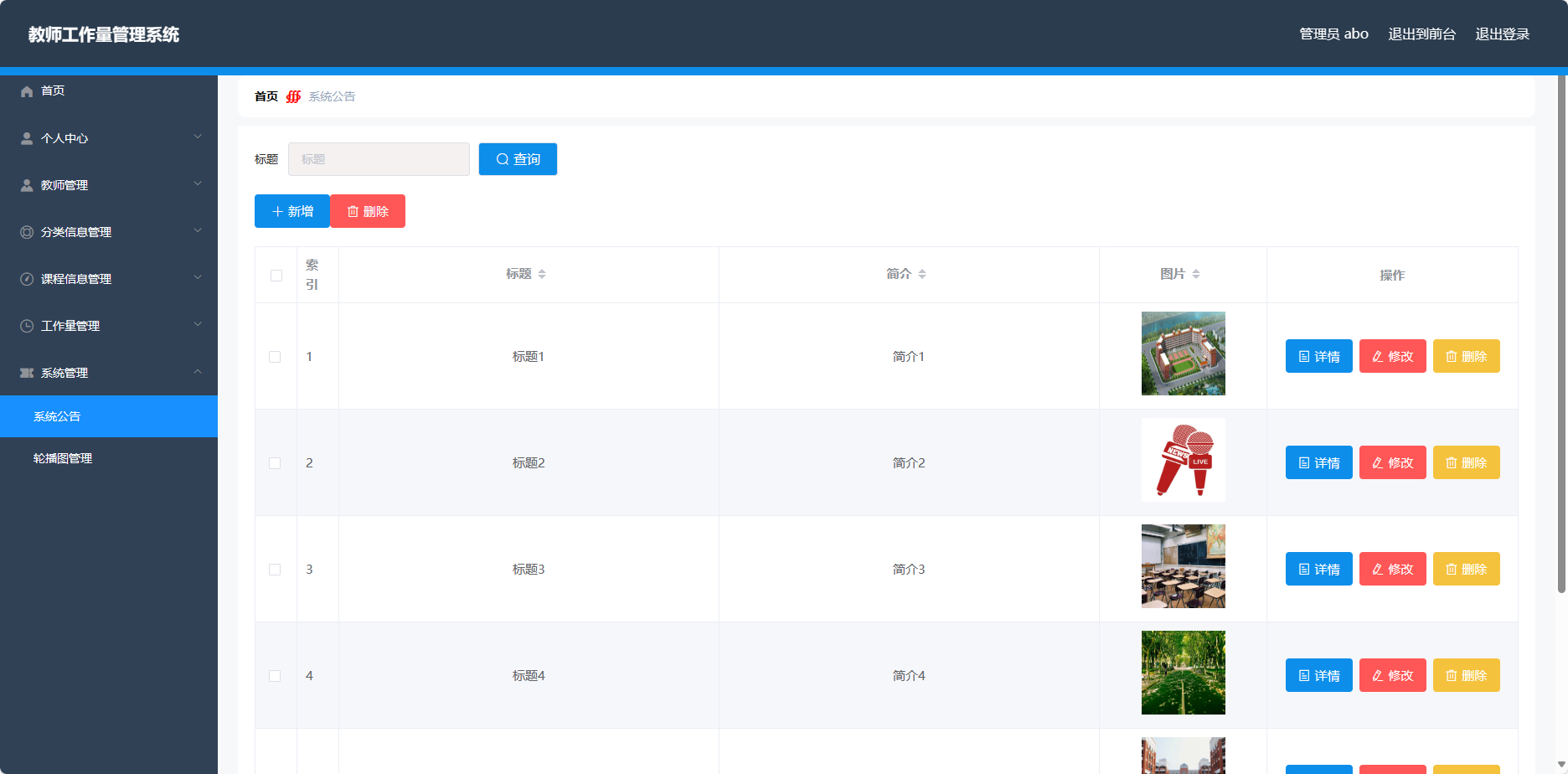The image size is (1568, 774).
Task: Click 详情 for row 标题2
Action: tap(1318, 462)
